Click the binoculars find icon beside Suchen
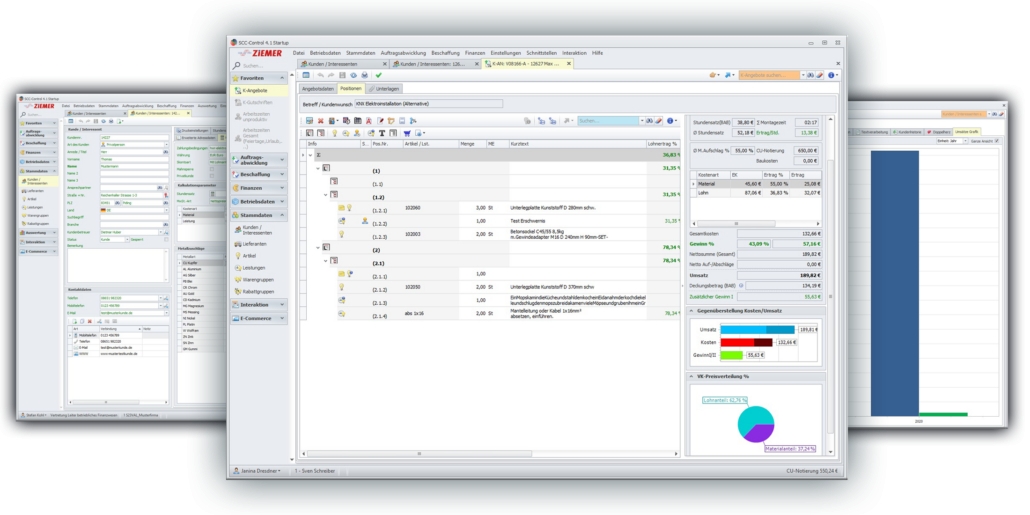Viewport: 1030px width, 515px height. pos(649,121)
